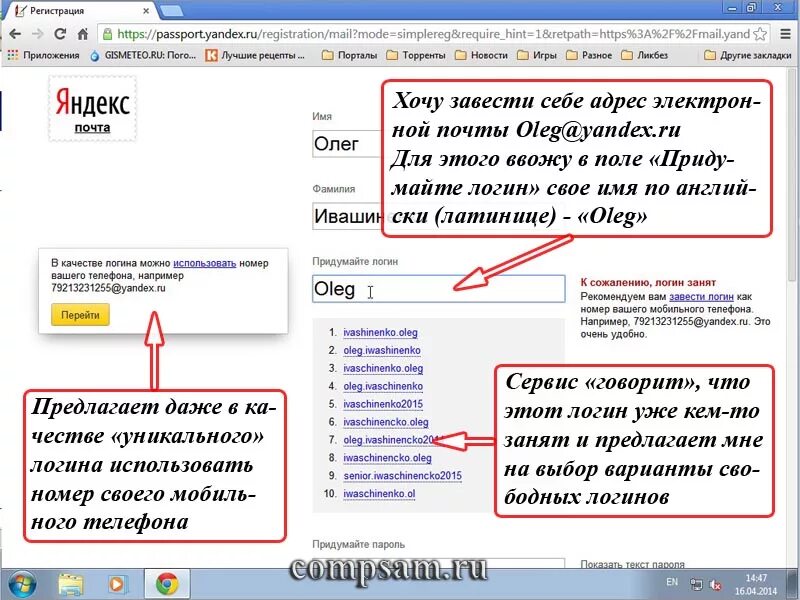800x600 pixels.
Task: Open the muted volume tray icon
Action: click(716, 585)
